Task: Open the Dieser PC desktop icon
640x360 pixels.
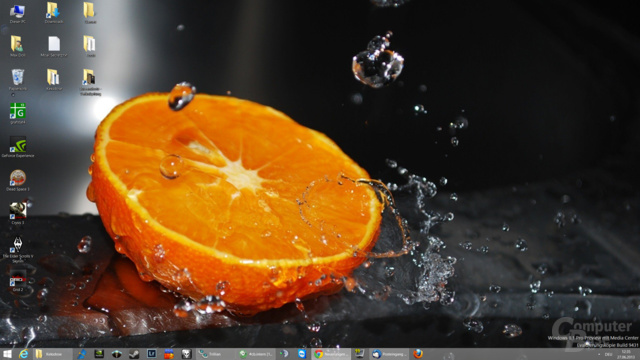Action: [18, 14]
